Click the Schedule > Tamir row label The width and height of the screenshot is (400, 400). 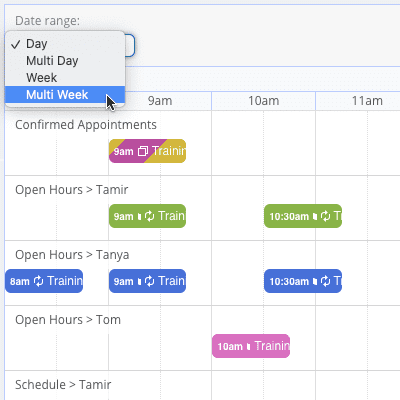63,385
